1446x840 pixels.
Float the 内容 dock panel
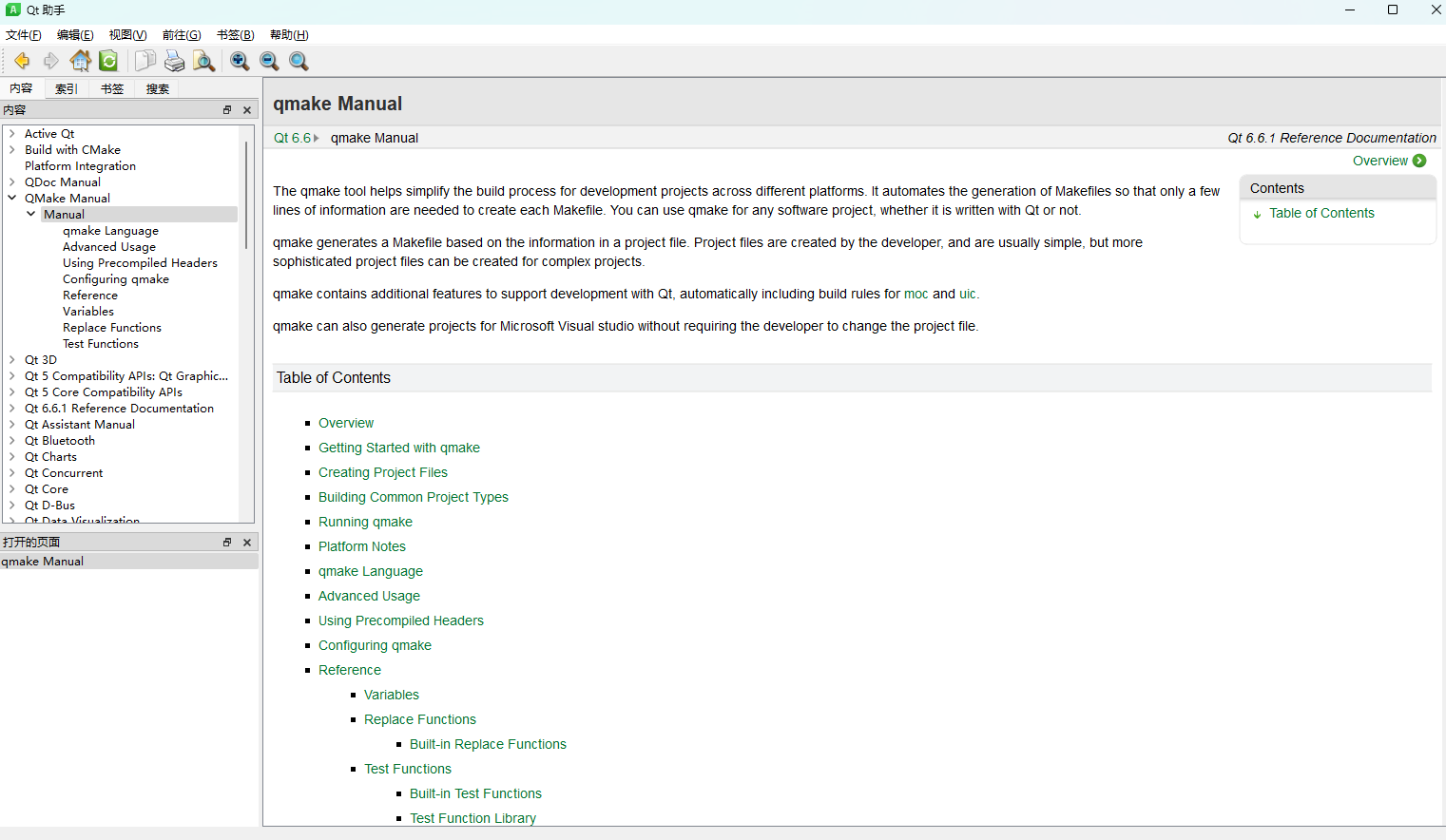[227, 110]
